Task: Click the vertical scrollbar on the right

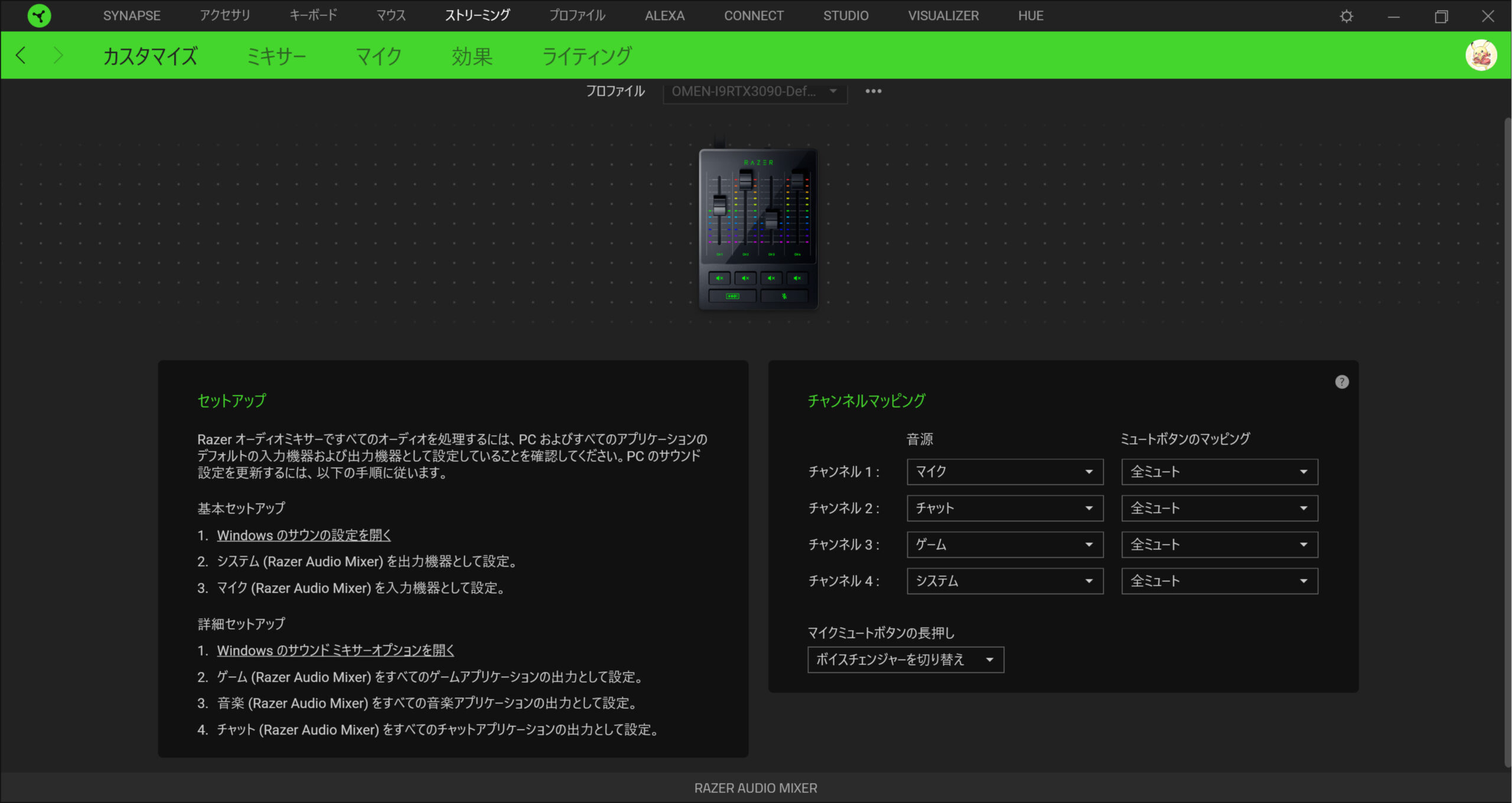Action: (1507, 443)
